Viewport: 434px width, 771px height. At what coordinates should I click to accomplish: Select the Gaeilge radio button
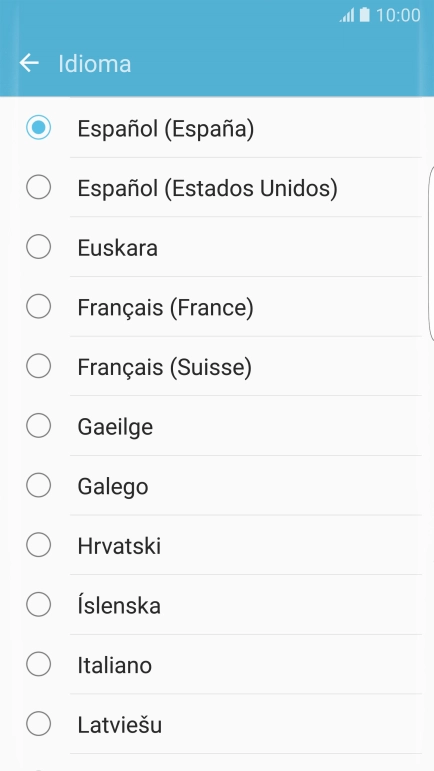point(38,425)
